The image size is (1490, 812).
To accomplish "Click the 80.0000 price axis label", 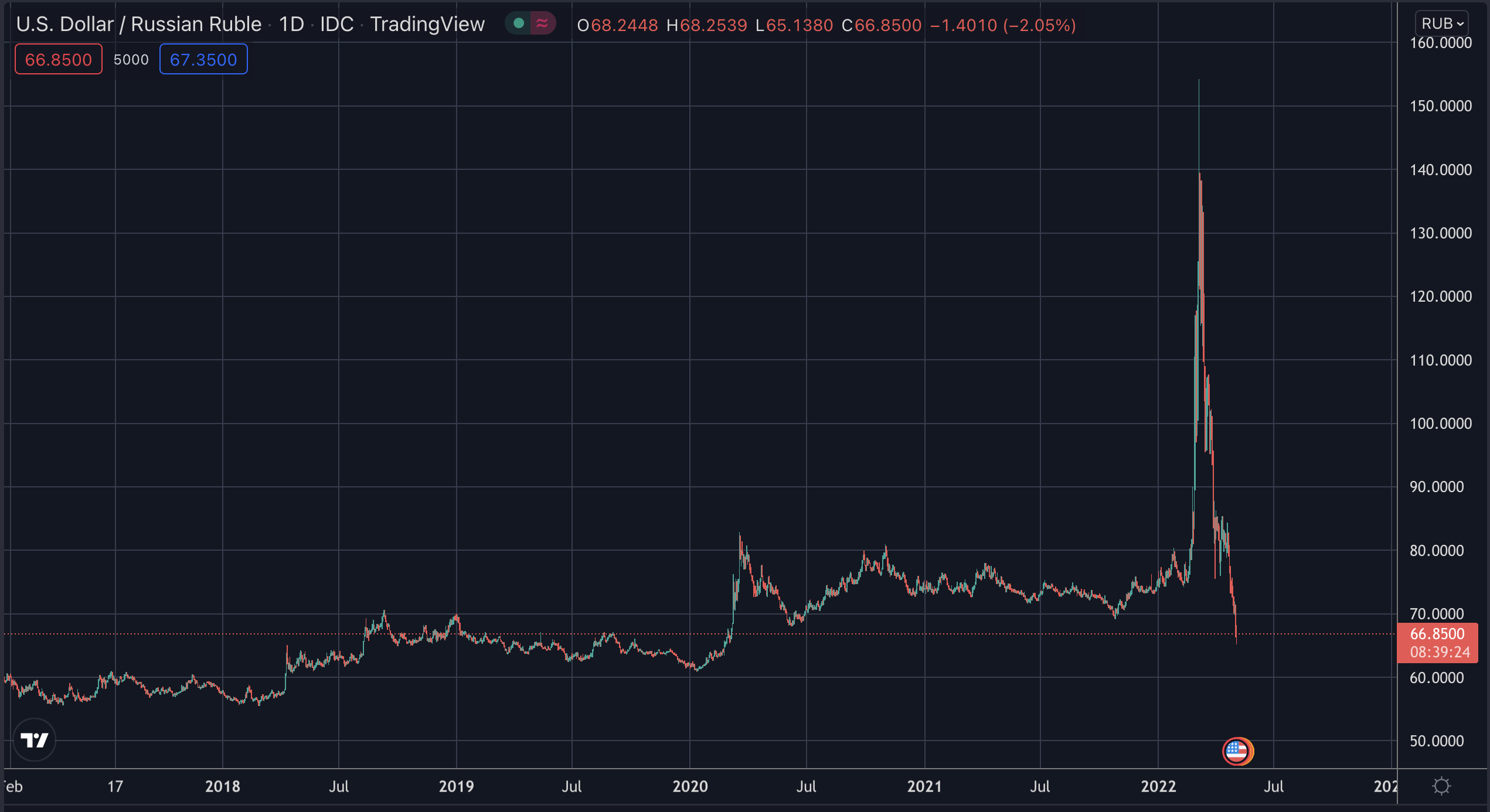I will click(x=1437, y=551).
